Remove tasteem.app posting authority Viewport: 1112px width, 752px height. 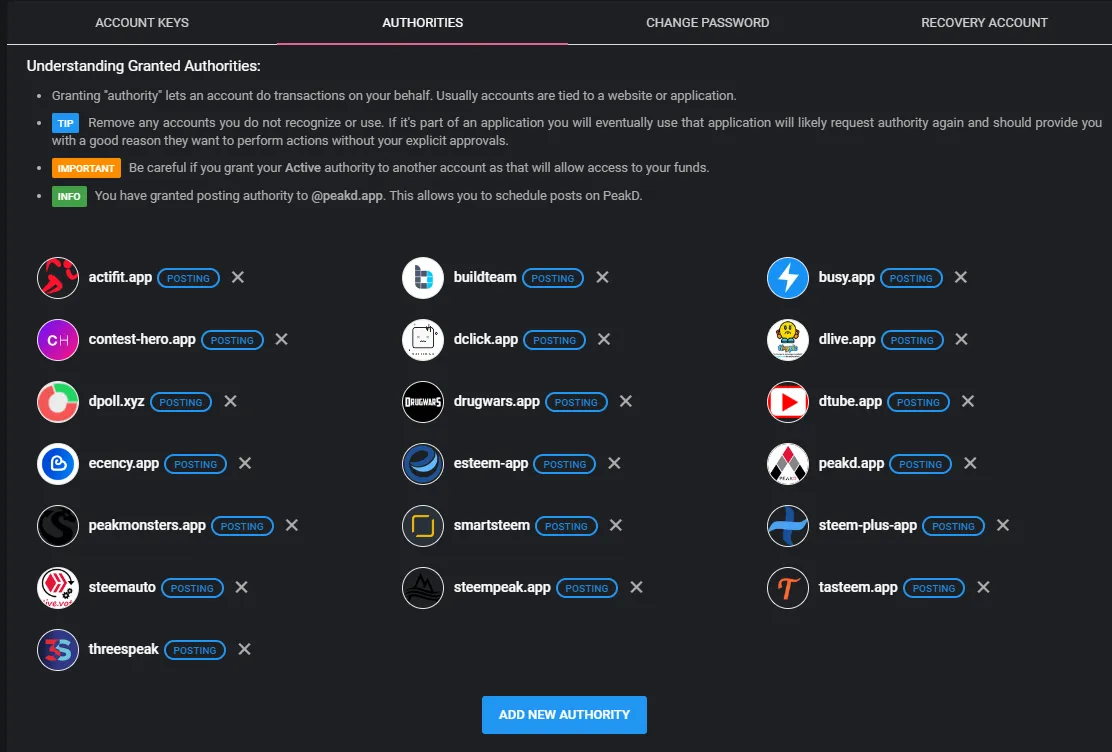[983, 587]
